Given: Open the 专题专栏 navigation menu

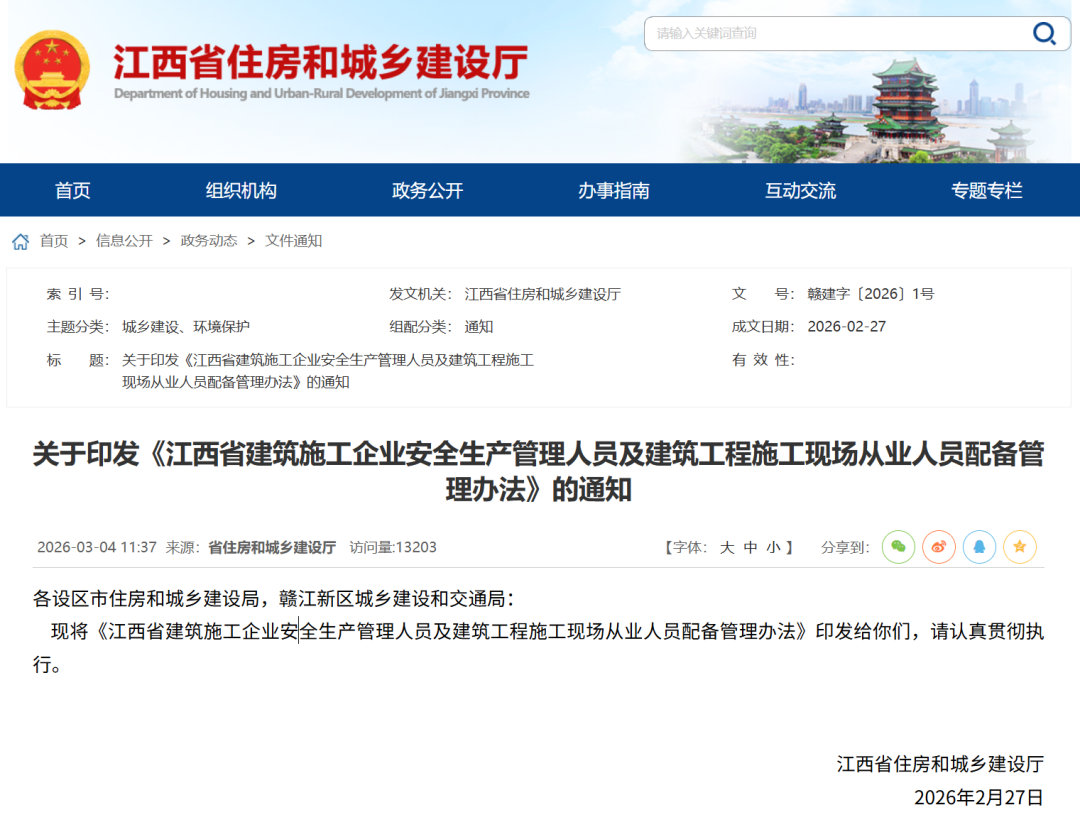Looking at the screenshot, I should pyautogui.click(x=986, y=190).
